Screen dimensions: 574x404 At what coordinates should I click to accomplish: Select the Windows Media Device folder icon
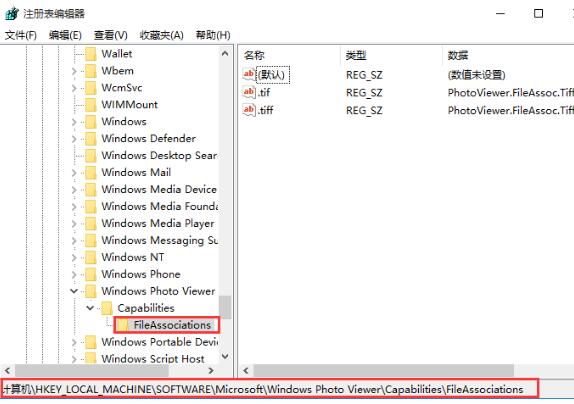tap(90, 190)
